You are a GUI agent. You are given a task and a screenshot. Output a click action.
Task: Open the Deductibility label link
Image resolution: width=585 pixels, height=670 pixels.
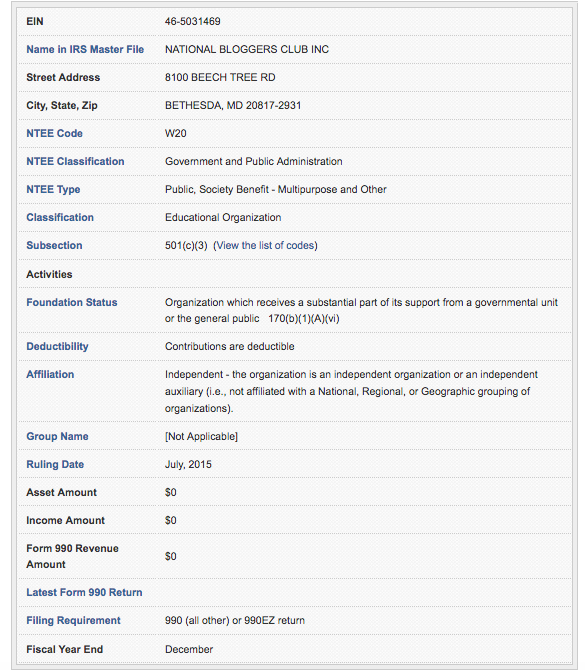click(x=57, y=347)
